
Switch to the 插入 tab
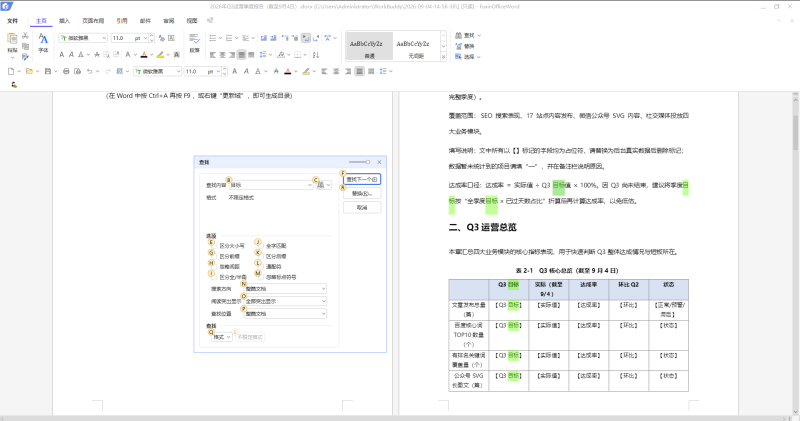click(64, 21)
